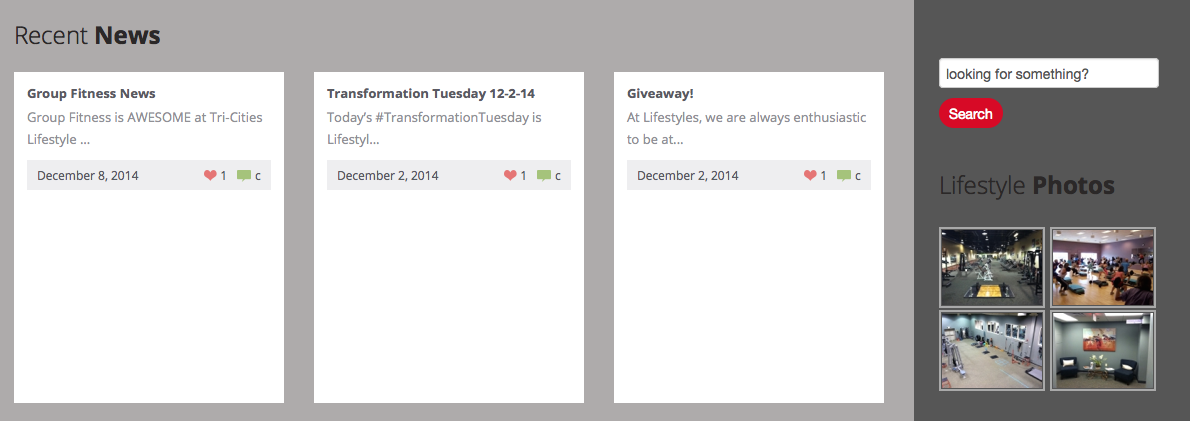This screenshot has height=421, width=1190.
Task: Click the red Search button
Action: click(x=971, y=114)
